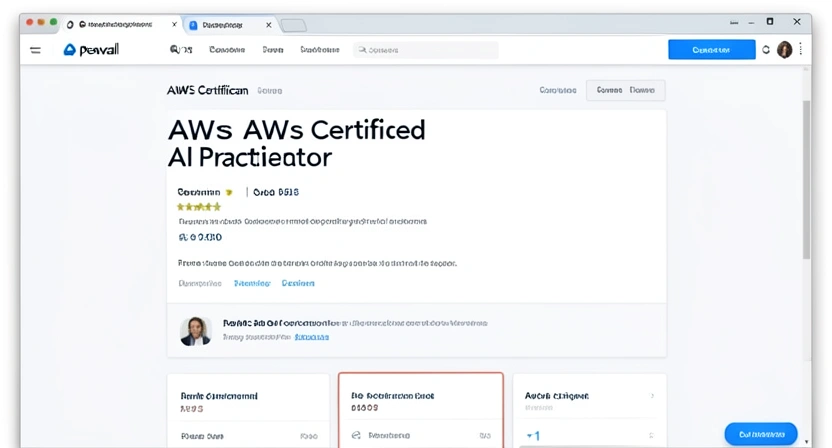Open the fourth navigation item in the header

tap(320, 50)
